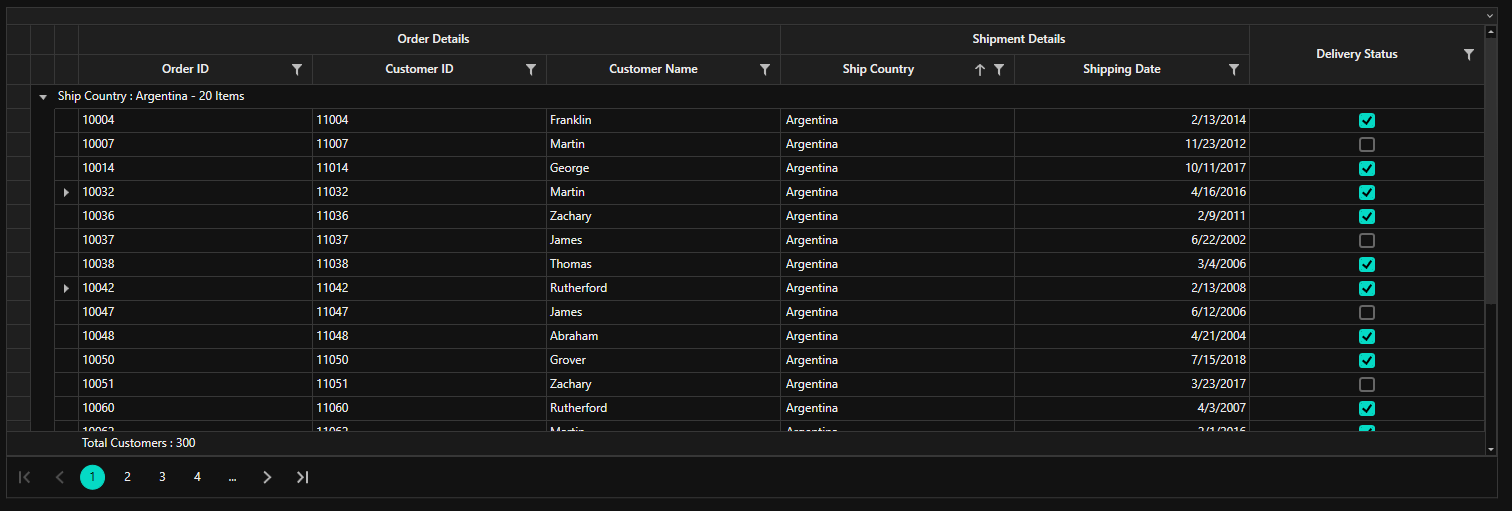
Task: Click the Ship Country ascending sort arrow
Action: [x=980, y=69]
